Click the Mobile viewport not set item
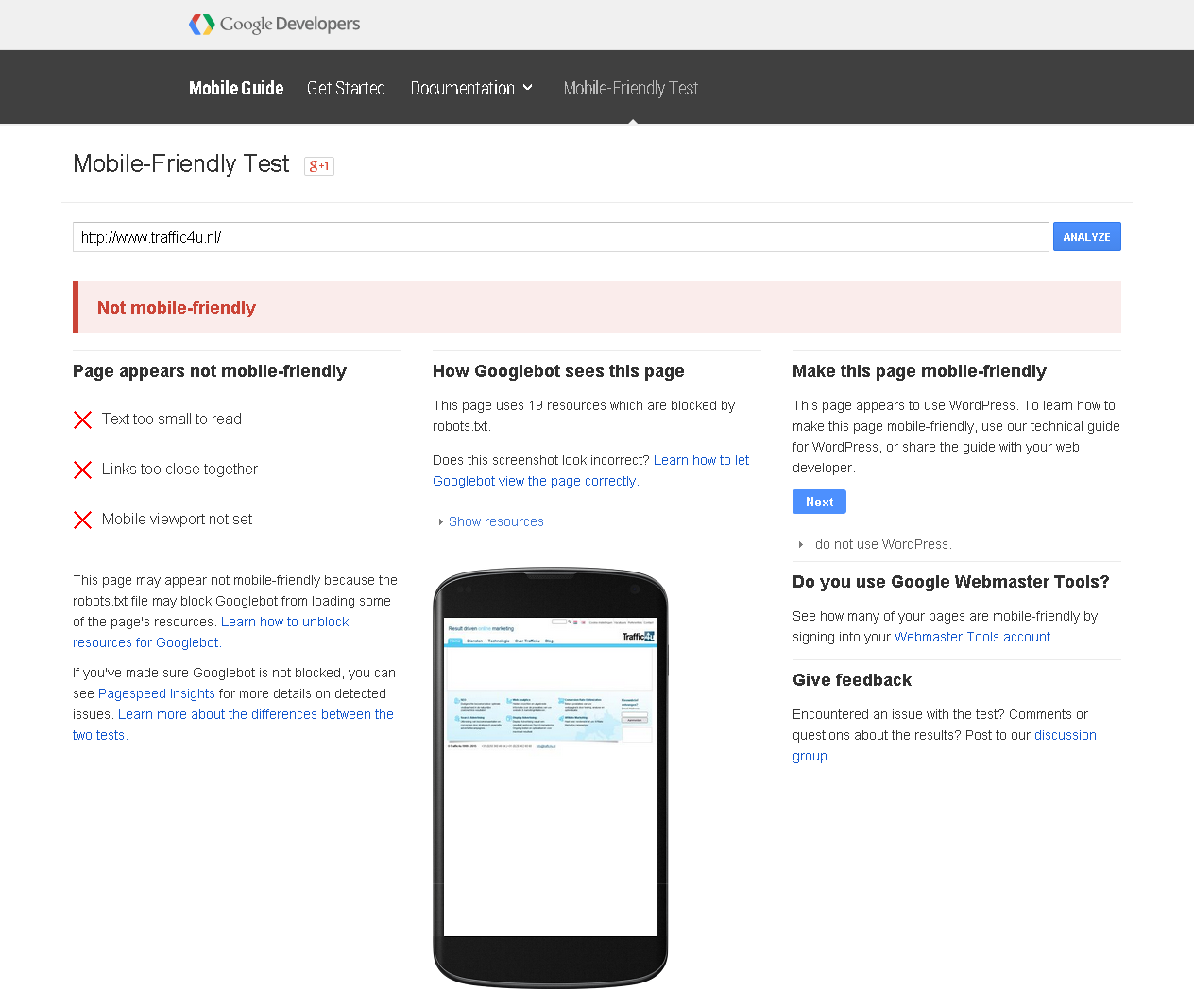 click(178, 520)
